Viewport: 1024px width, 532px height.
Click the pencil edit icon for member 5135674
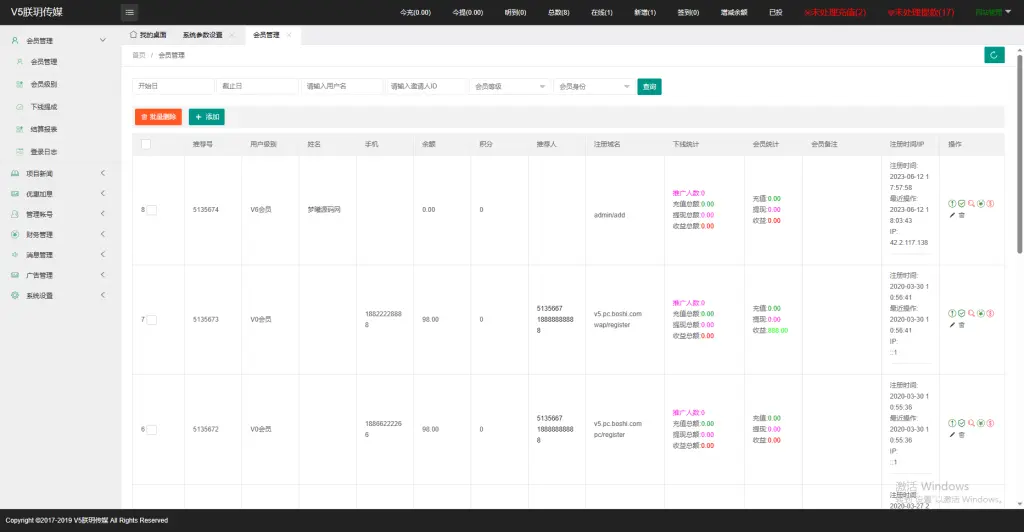(952, 215)
